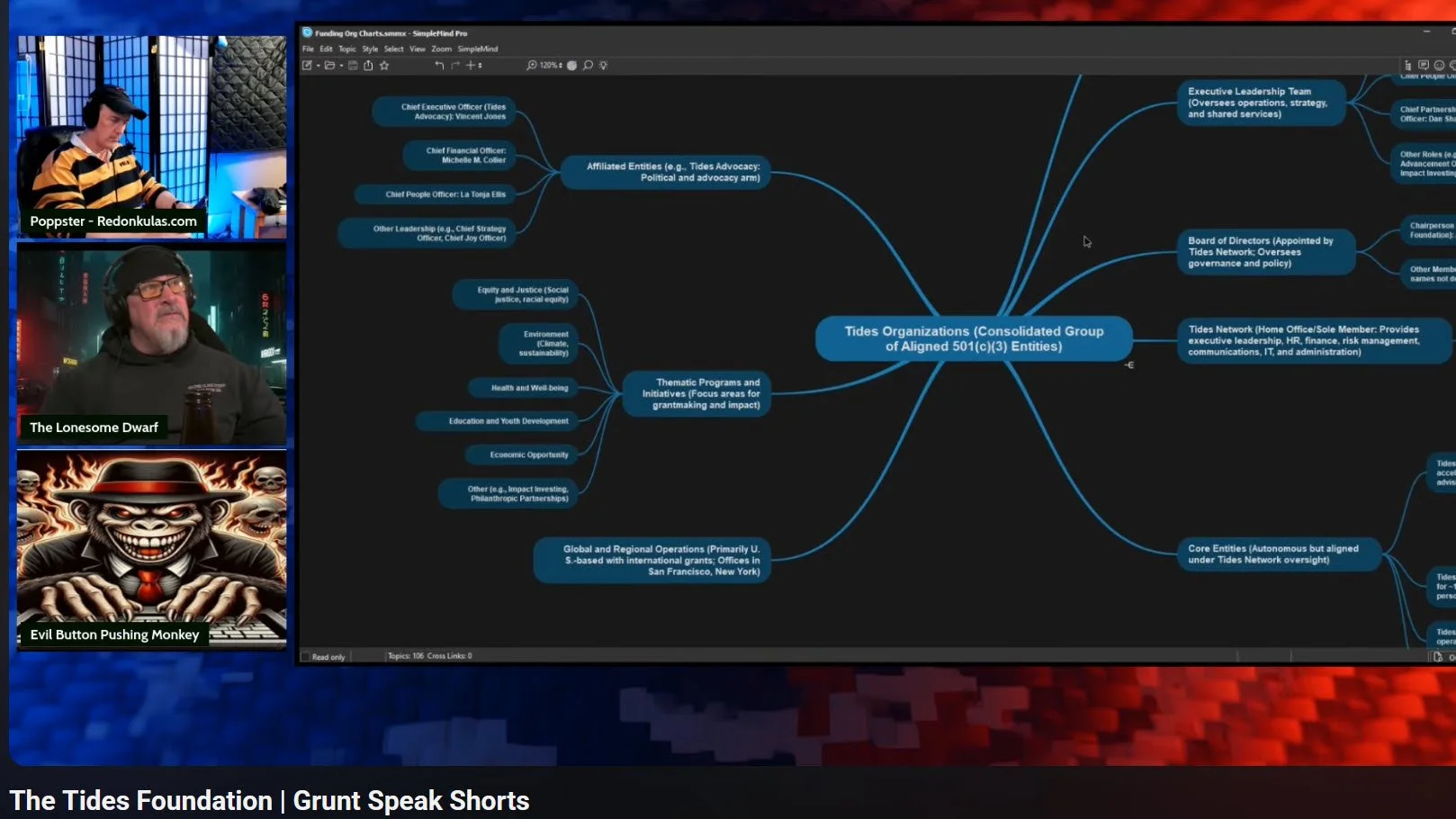Viewport: 1456px width, 819px height.
Task: Select the Affiliated Entities topic node
Action: [664, 172]
